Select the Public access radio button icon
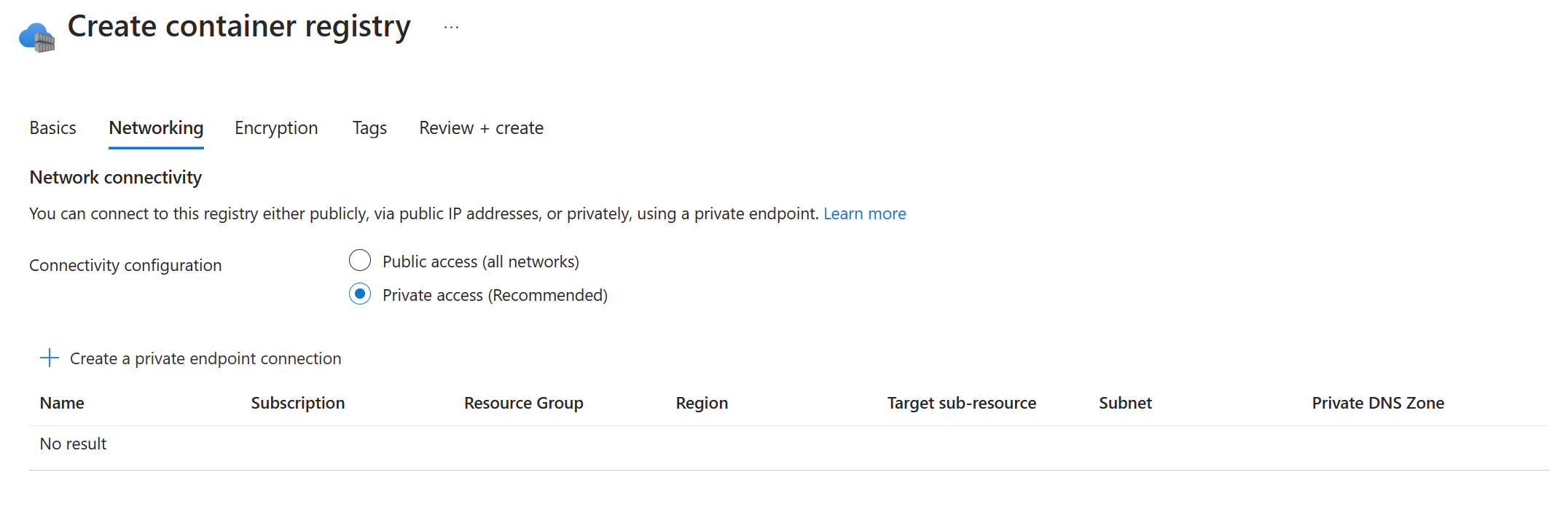 point(360,260)
